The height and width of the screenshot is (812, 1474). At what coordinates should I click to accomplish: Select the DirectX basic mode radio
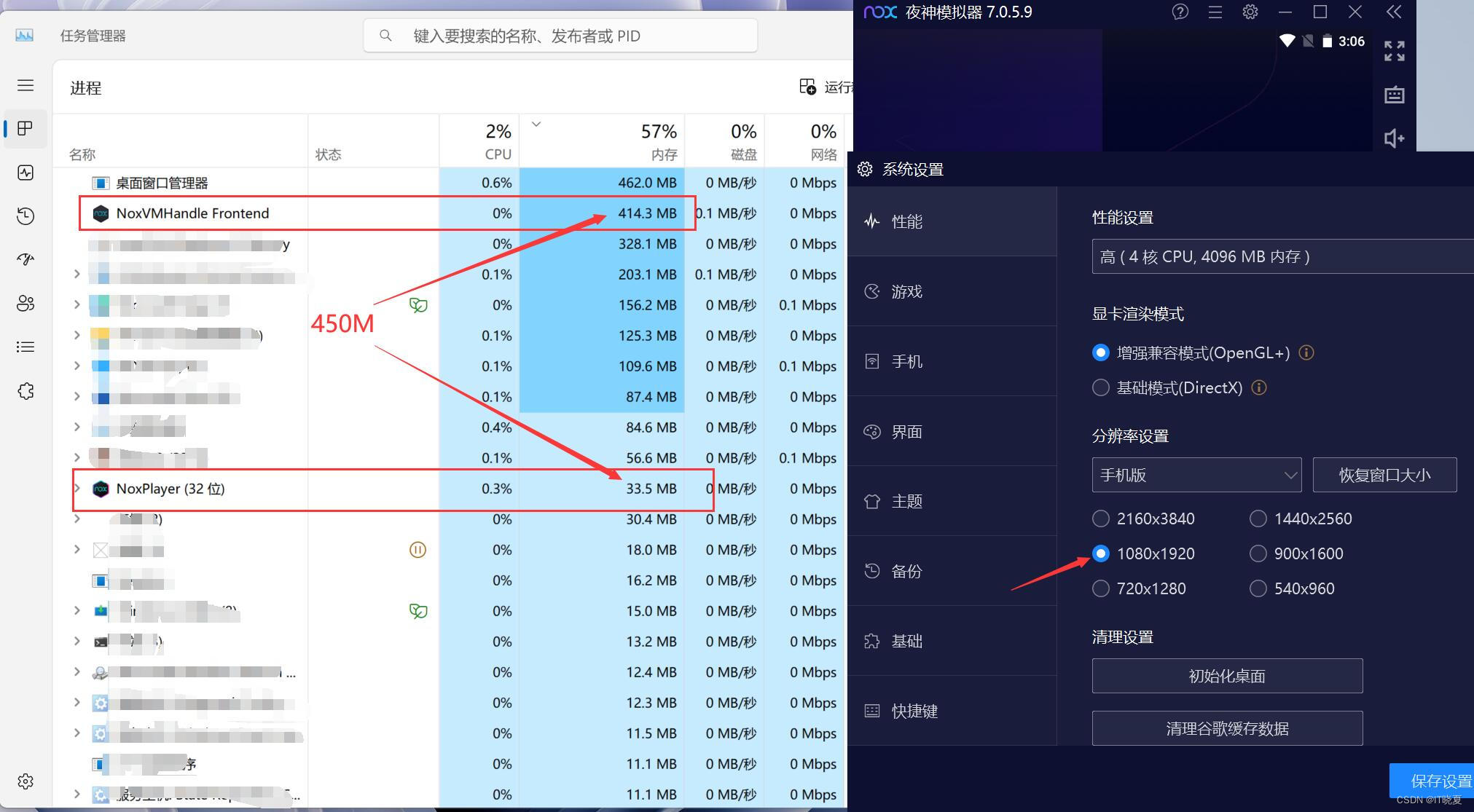tap(1101, 388)
